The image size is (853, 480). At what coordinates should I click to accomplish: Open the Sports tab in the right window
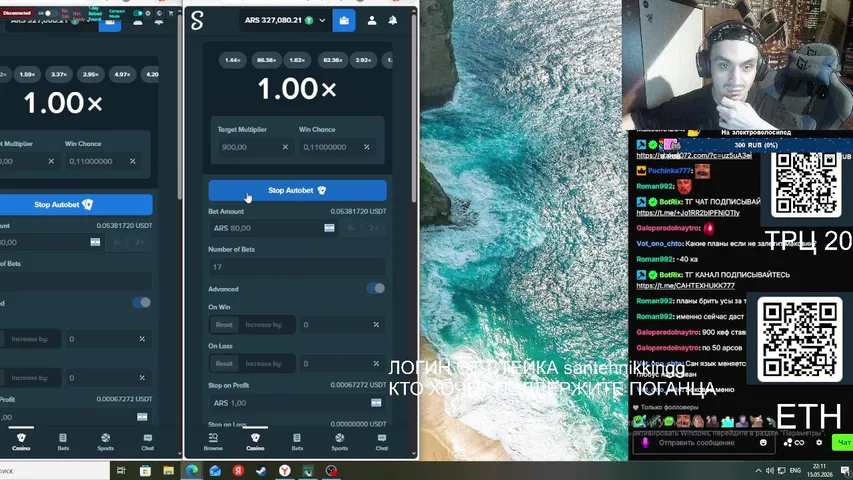coord(339,441)
